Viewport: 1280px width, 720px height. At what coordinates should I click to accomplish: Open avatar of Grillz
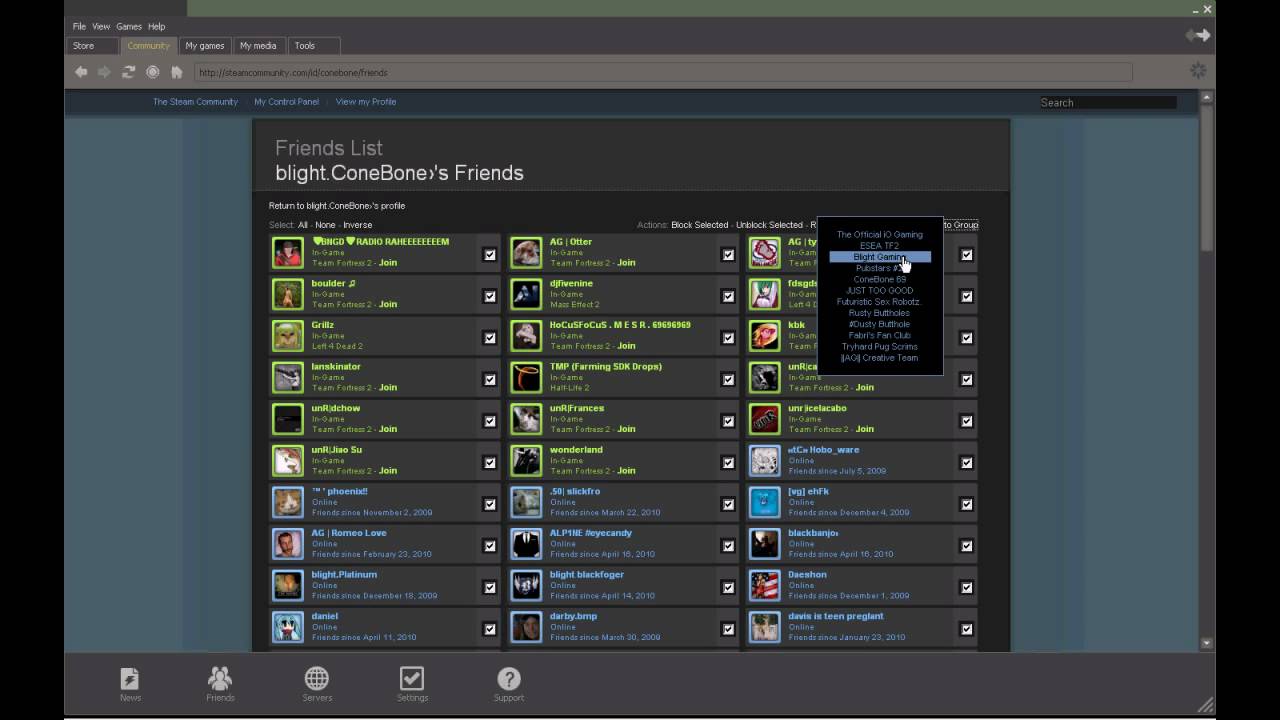pyautogui.click(x=288, y=336)
